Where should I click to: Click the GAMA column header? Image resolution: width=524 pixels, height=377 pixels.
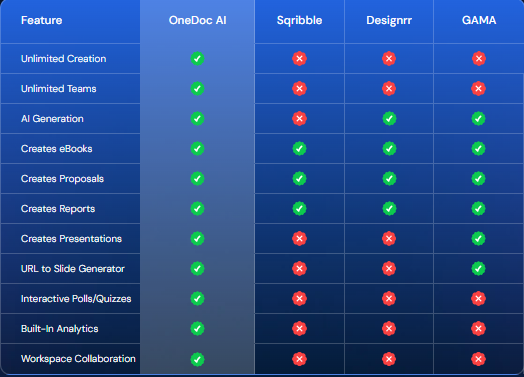tap(479, 20)
